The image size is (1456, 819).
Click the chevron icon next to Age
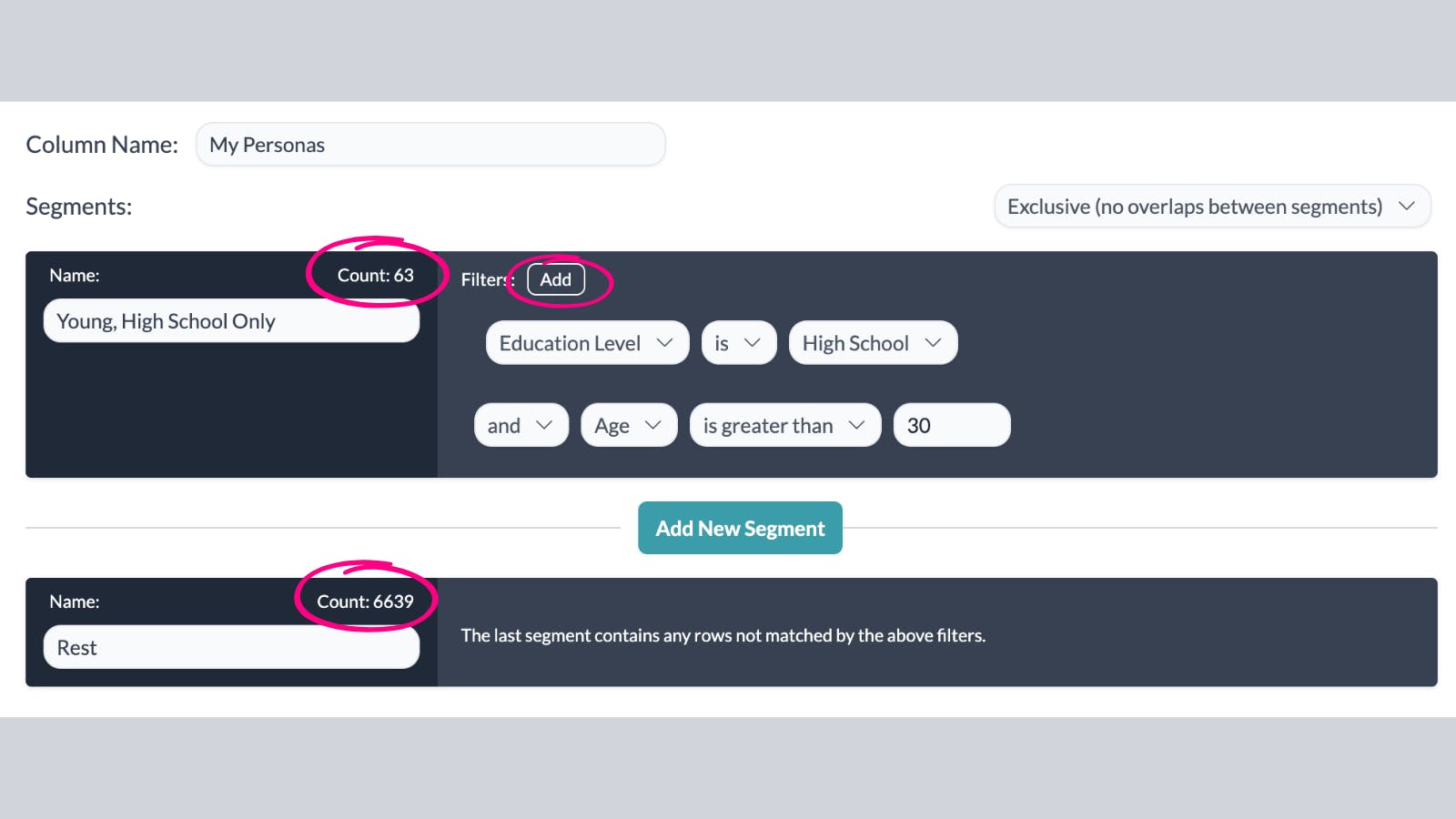coord(652,425)
